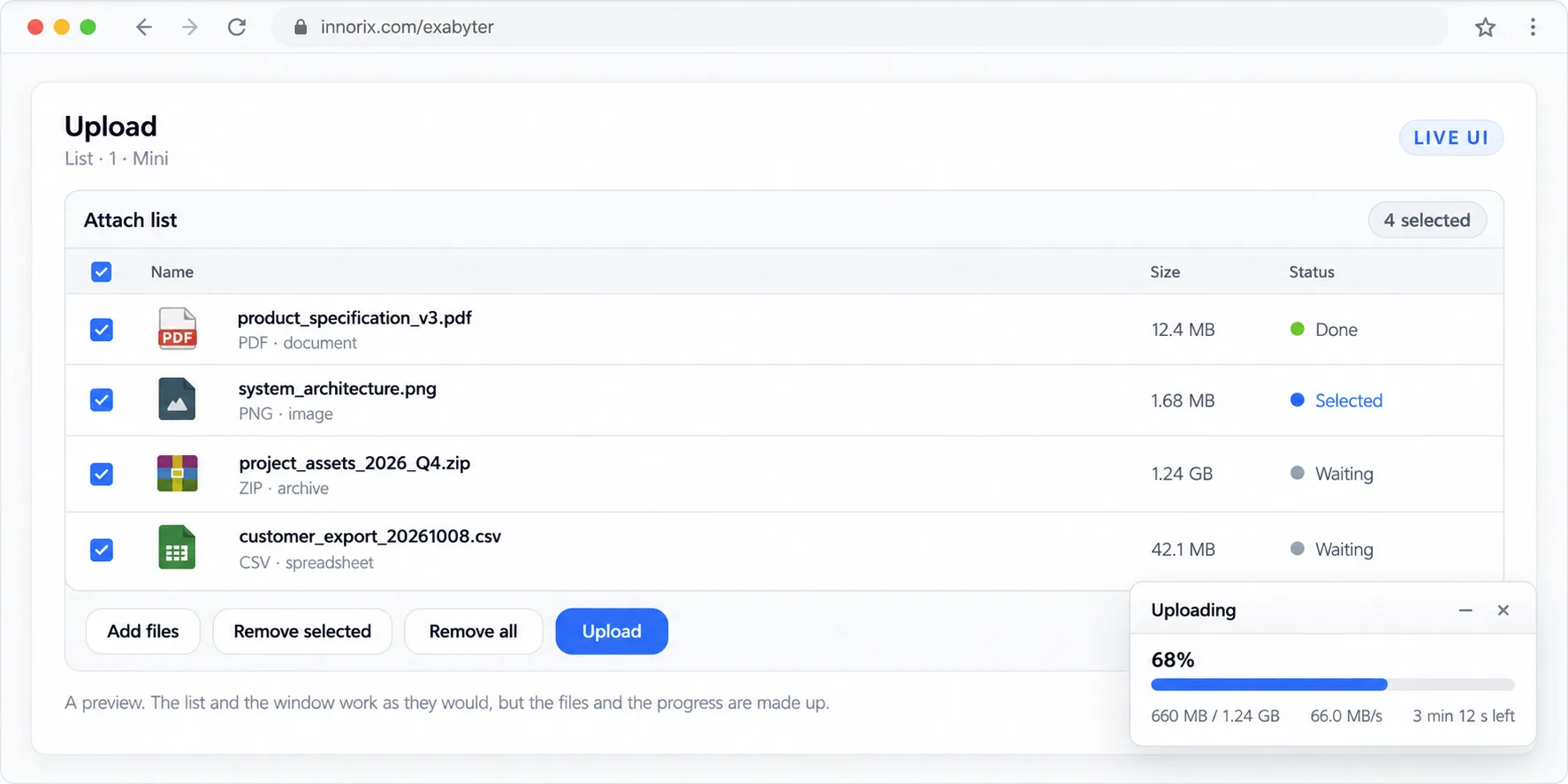Viewport: 1568px width, 784px height.
Task: Uncheck customer_export_20261008.csv checkbox
Action: (x=102, y=550)
